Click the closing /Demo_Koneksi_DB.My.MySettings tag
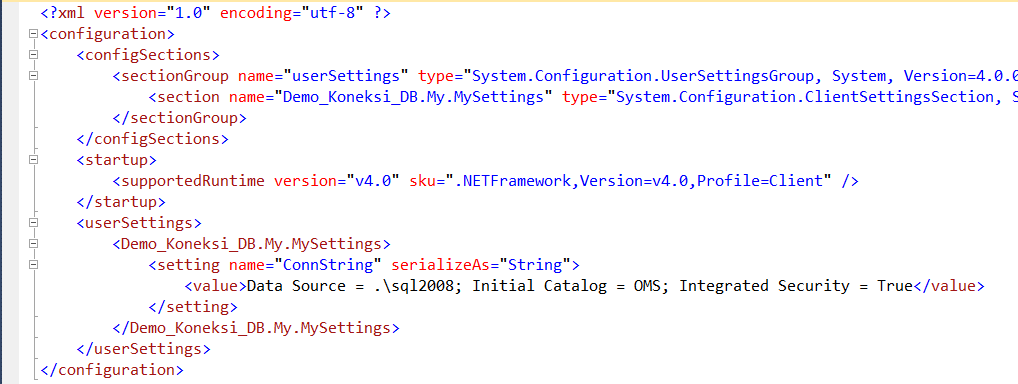This screenshot has height=384, width=1018. [256, 328]
